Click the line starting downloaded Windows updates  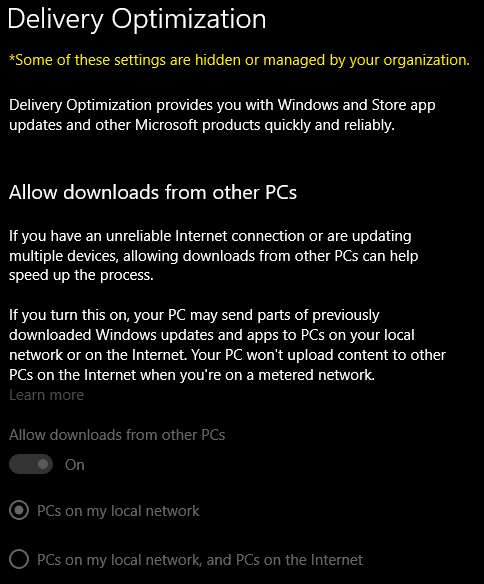tap(212, 335)
